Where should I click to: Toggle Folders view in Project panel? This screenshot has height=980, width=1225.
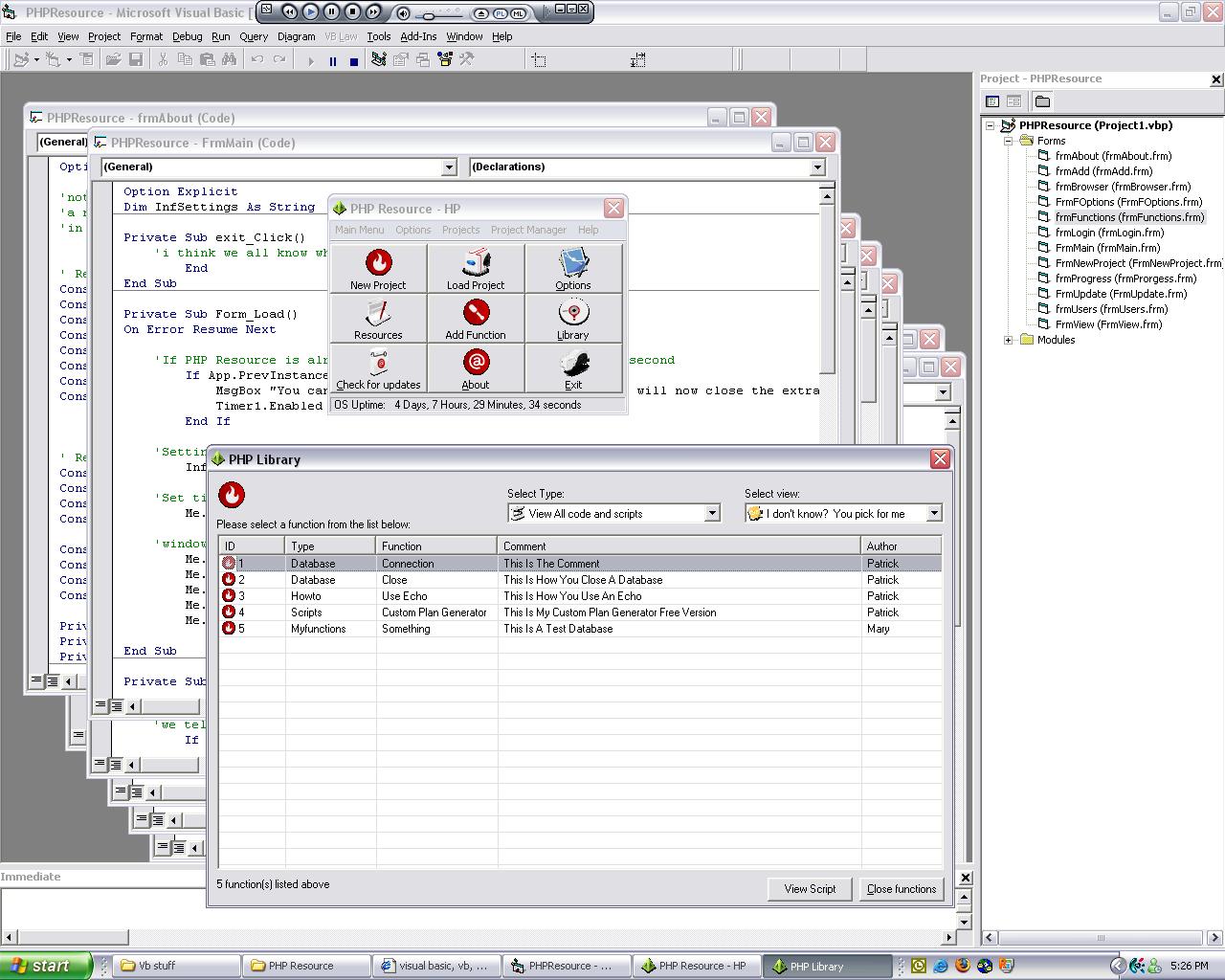pyautogui.click(x=1042, y=101)
